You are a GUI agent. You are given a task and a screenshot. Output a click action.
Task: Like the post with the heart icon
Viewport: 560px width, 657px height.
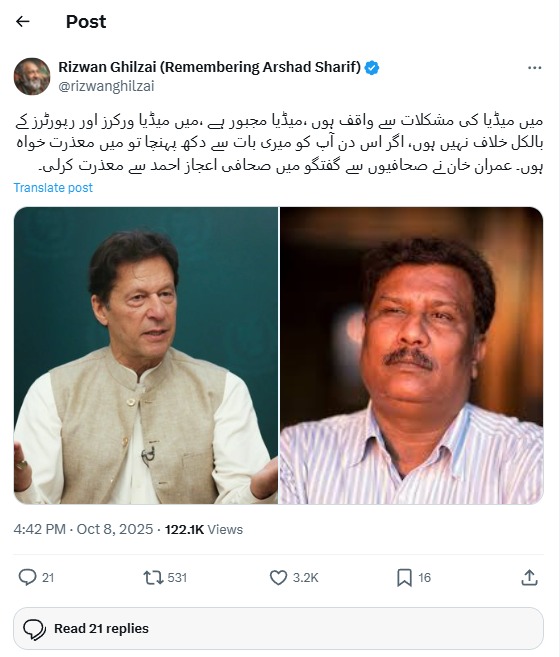[278, 577]
